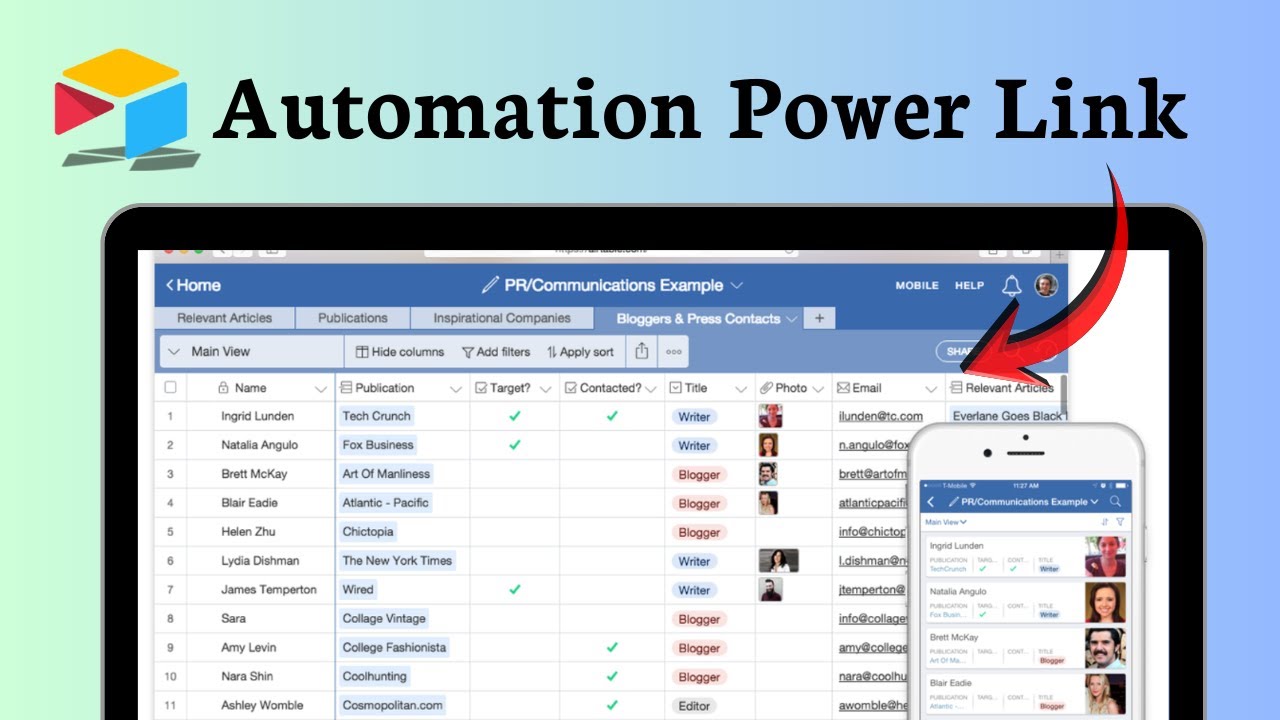Screen dimensions: 1280x720
Task: Click the Photo column attachment paperclip icon
Action: click(766, 388)
